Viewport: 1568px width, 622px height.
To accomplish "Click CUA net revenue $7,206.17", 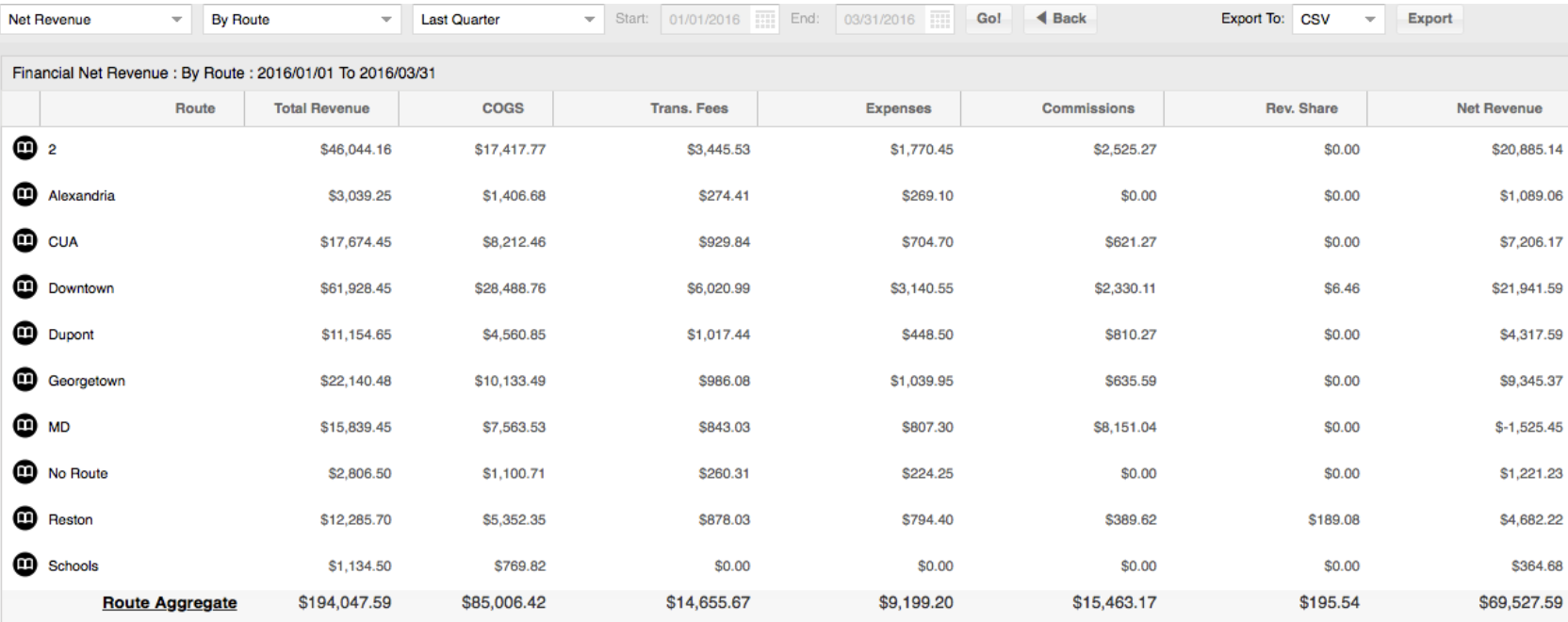I will (x=1531, y=242).
